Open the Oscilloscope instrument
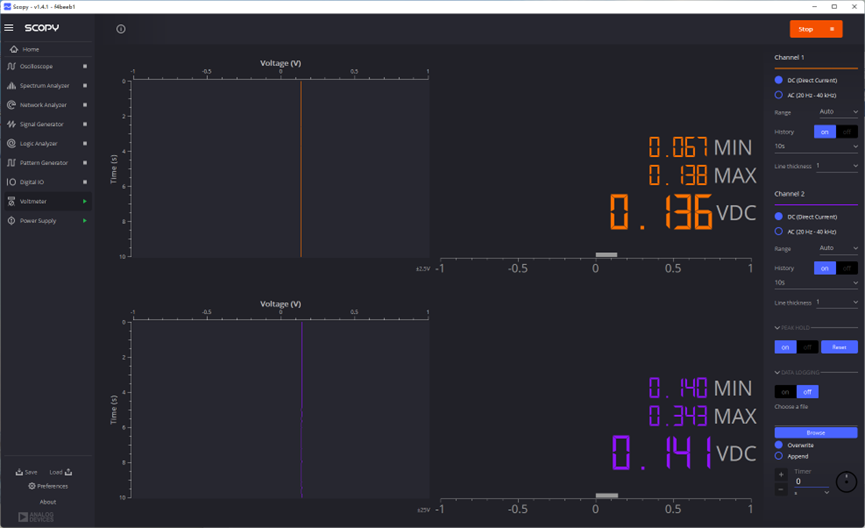Screen dimensions: 865x528 (x=36, y=66)
